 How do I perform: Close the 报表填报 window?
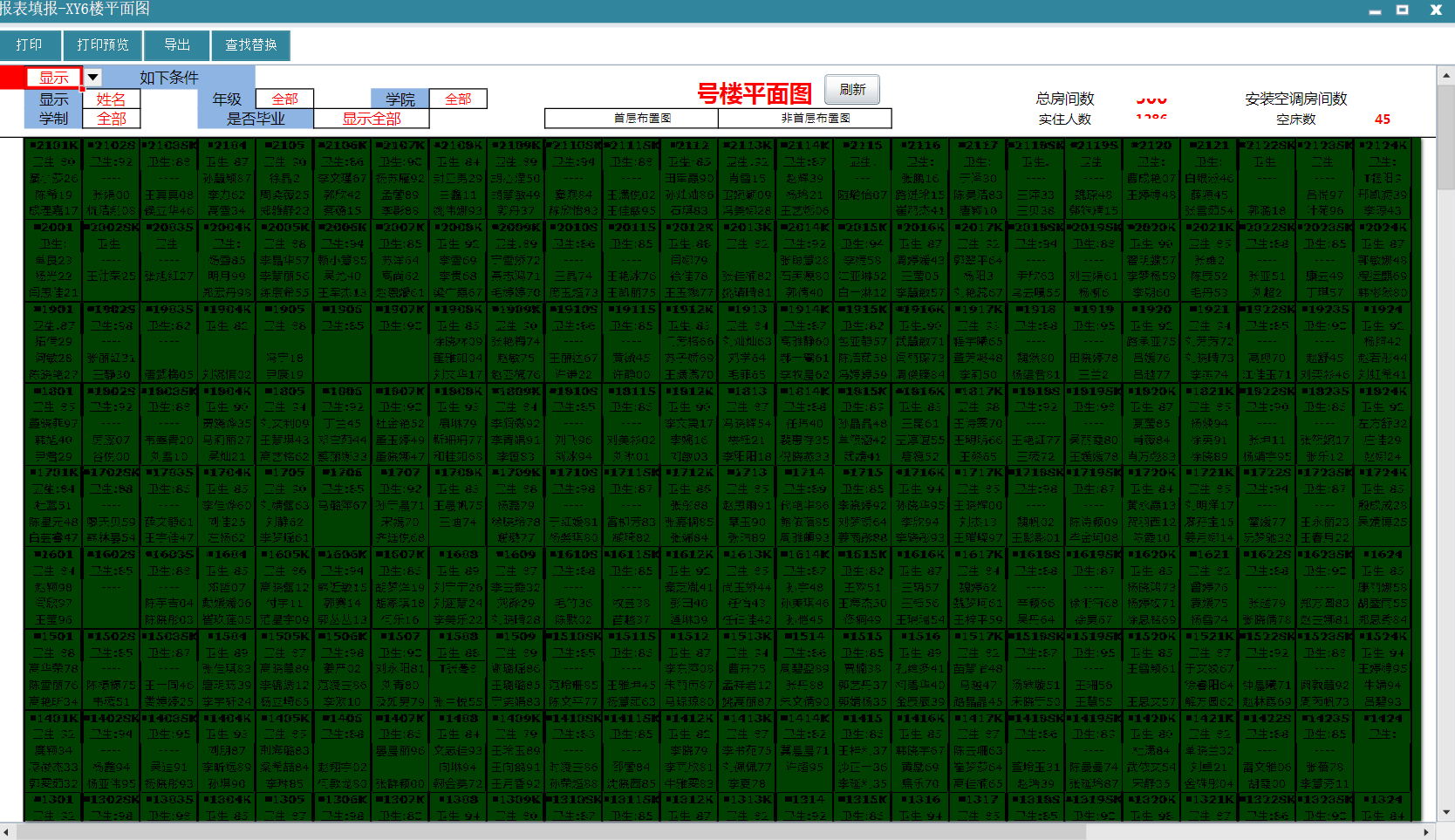tap(1436, 10)
